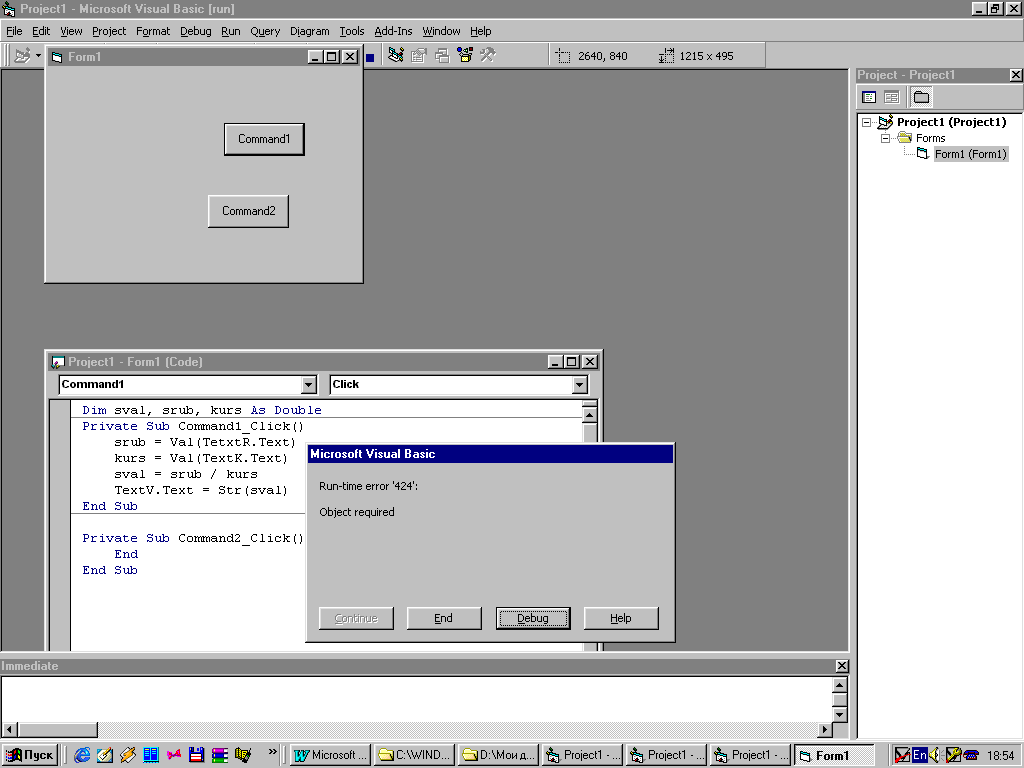Switch to Microsoft Word taskbar button
The width and height of the screenshot is (1024, 768).
(x=330, y=755)
